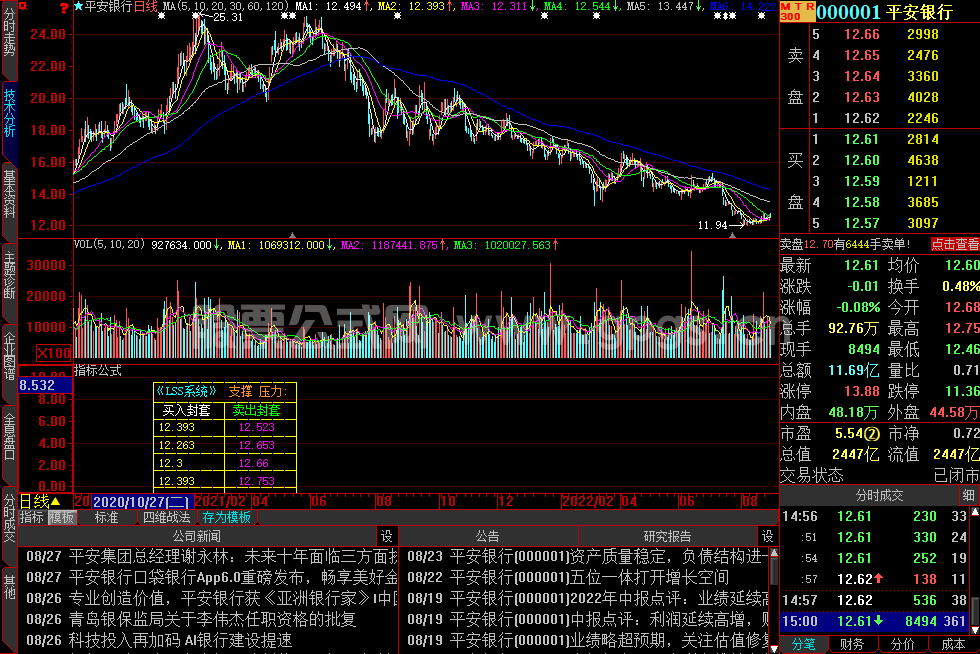Click the small red square icon at top-left corner
The height and width of the screenshot is (654, 980).
23,6
